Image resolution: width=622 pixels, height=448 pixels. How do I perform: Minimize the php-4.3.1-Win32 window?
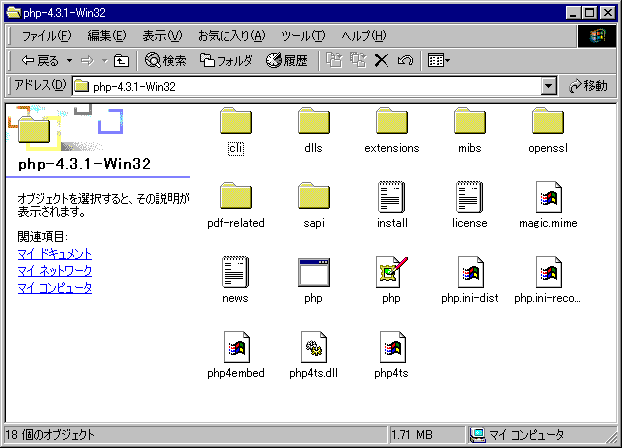tap(573, 13)
